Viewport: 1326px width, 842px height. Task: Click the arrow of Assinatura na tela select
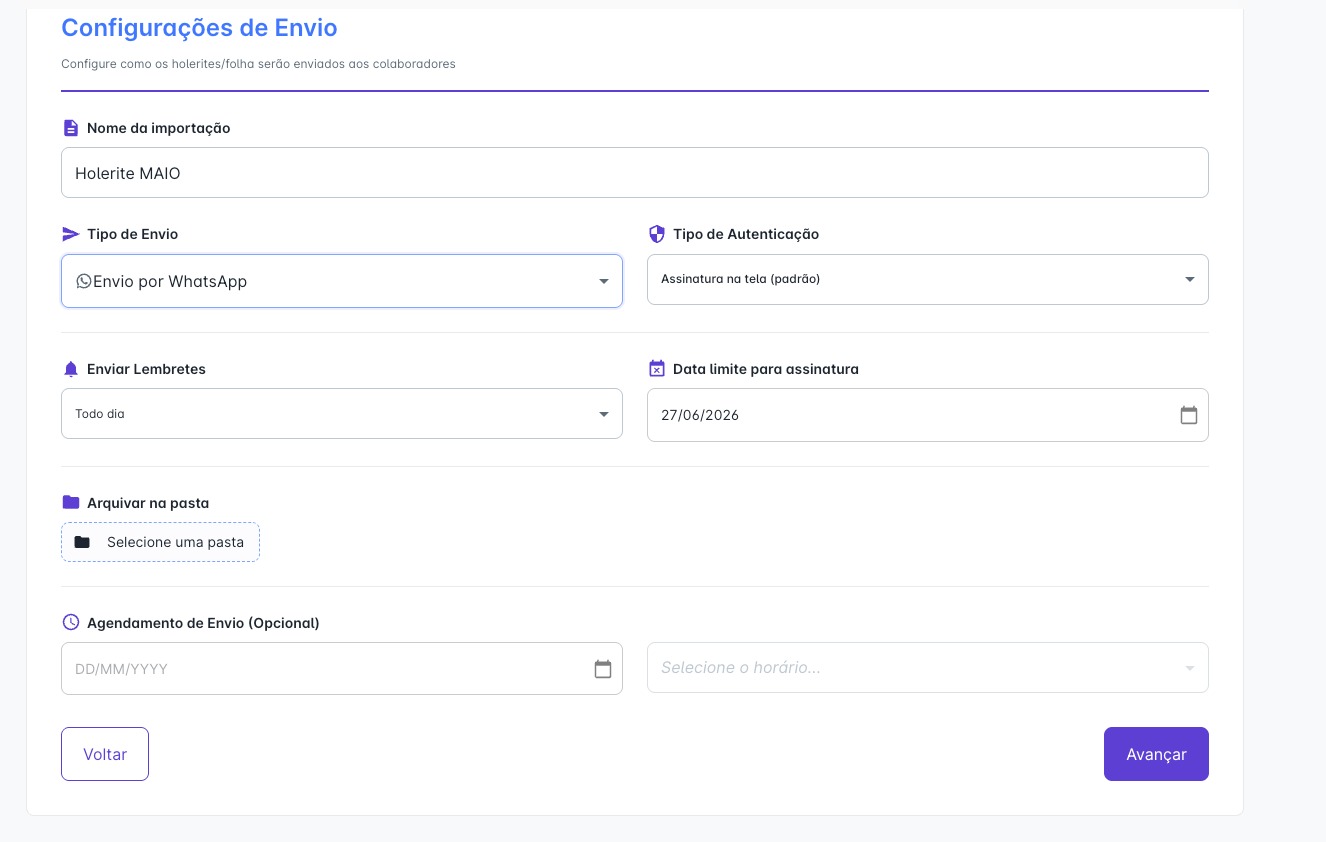(1190, 280)
